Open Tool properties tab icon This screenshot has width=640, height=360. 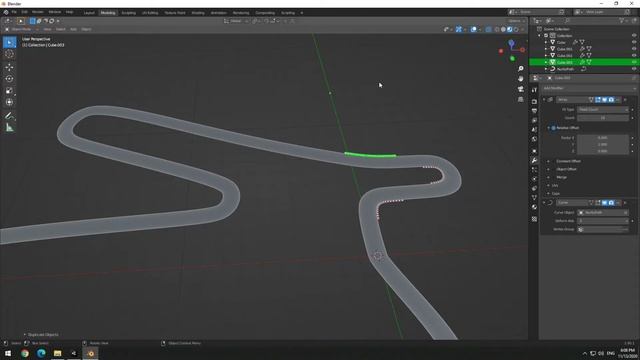[x=534, y=90]
